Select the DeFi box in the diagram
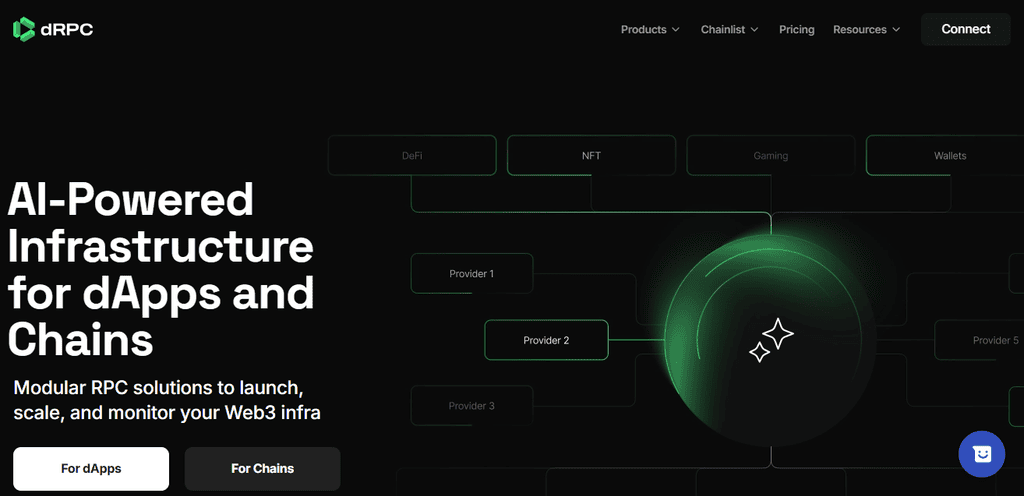The height and width of the screenshot is (496, 1024). pos(412,155)
